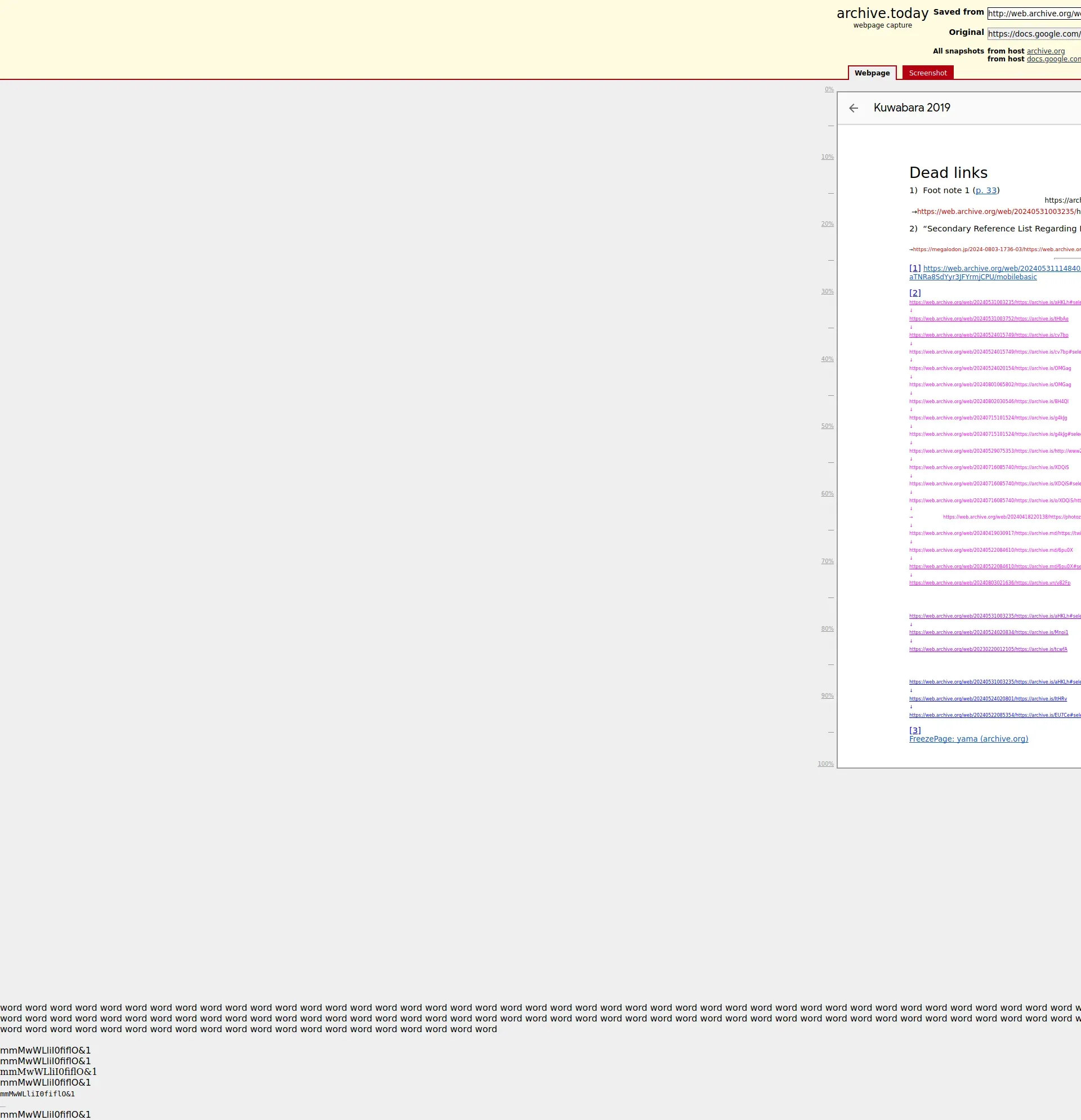Jump to 0% scroll marker

pos(829,89)
